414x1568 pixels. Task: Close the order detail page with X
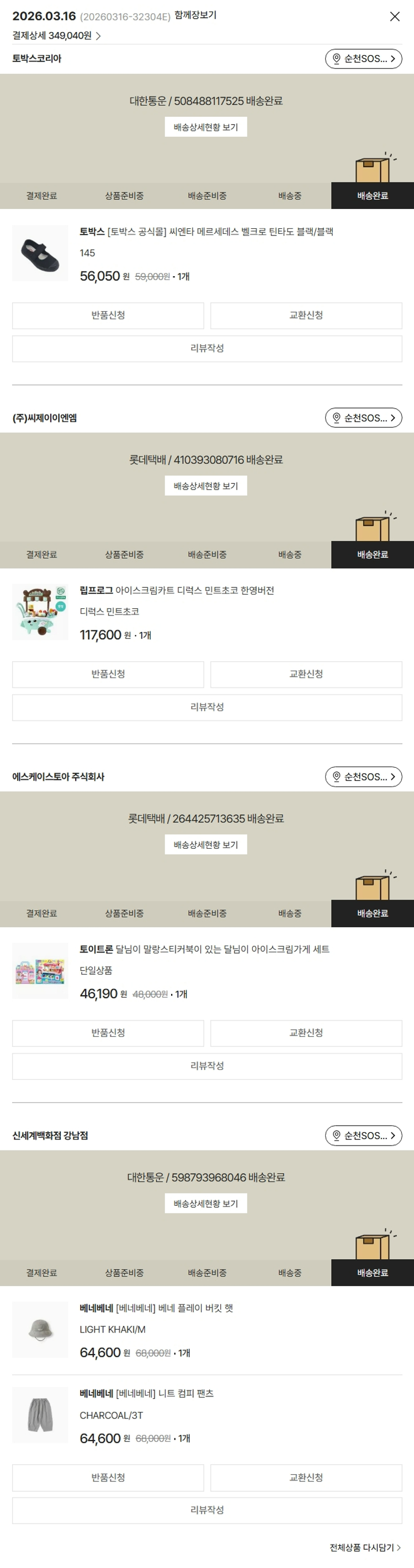[x=395, y=17]
